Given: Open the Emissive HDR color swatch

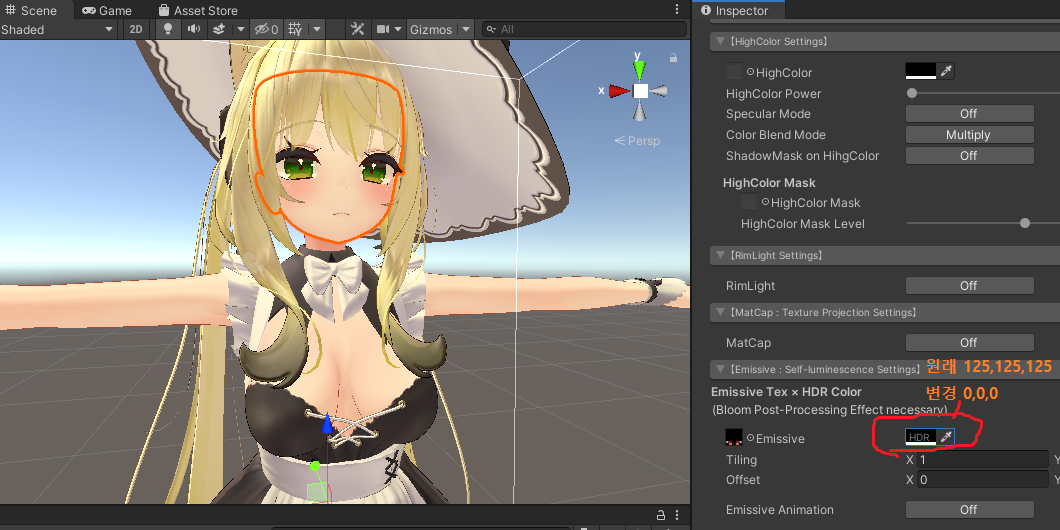Looking at the screenshot, I should (921, 437).
